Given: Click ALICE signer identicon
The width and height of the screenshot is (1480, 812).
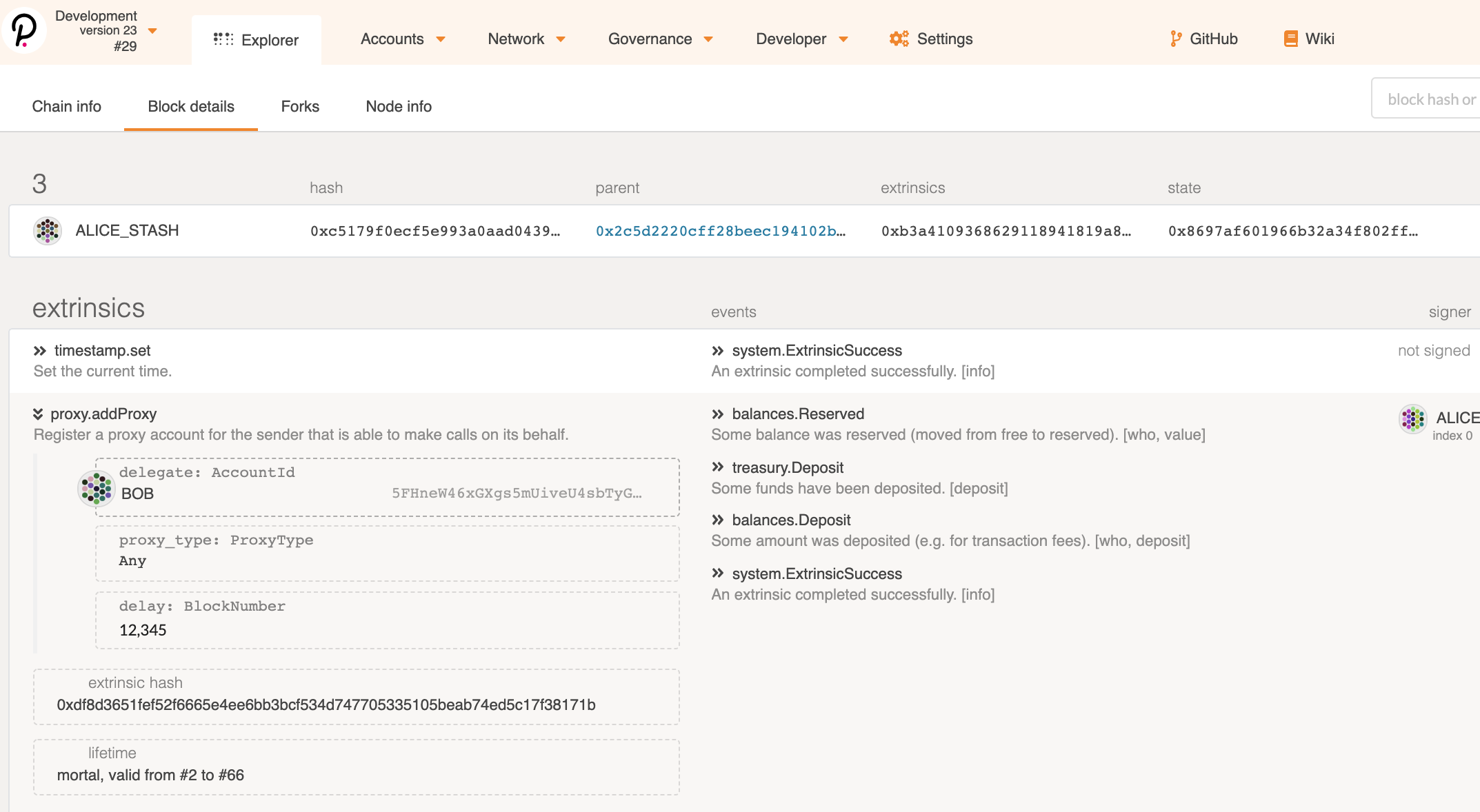Looking at the screenshot, I should 1412,418.
